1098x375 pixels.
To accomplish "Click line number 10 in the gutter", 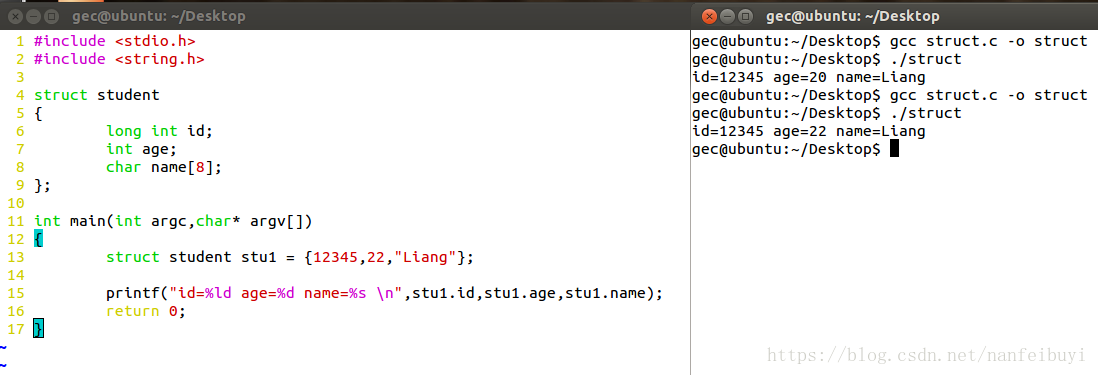I will click(16, 204).
